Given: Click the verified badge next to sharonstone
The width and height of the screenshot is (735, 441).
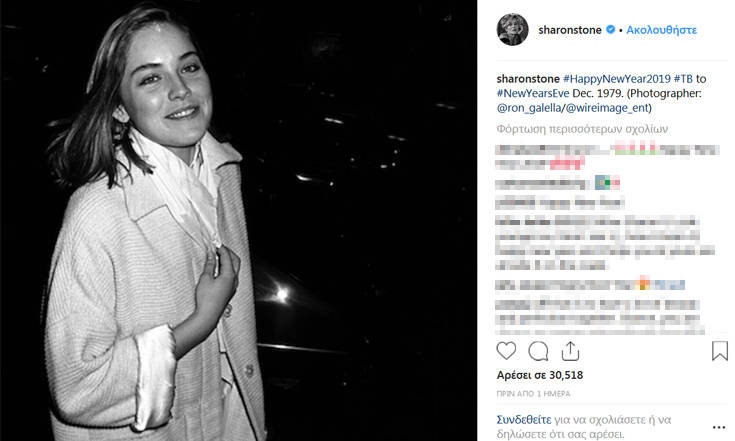Looking at the screenshot, I should (x=610, y=30).
